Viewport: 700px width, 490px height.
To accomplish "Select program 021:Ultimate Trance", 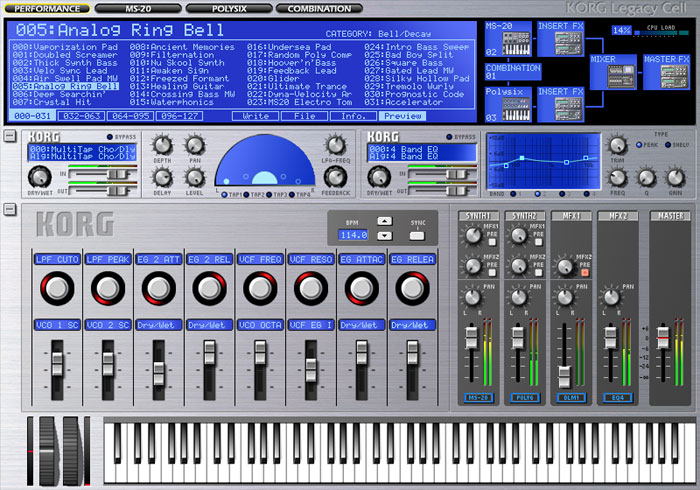I will point(297,87).
